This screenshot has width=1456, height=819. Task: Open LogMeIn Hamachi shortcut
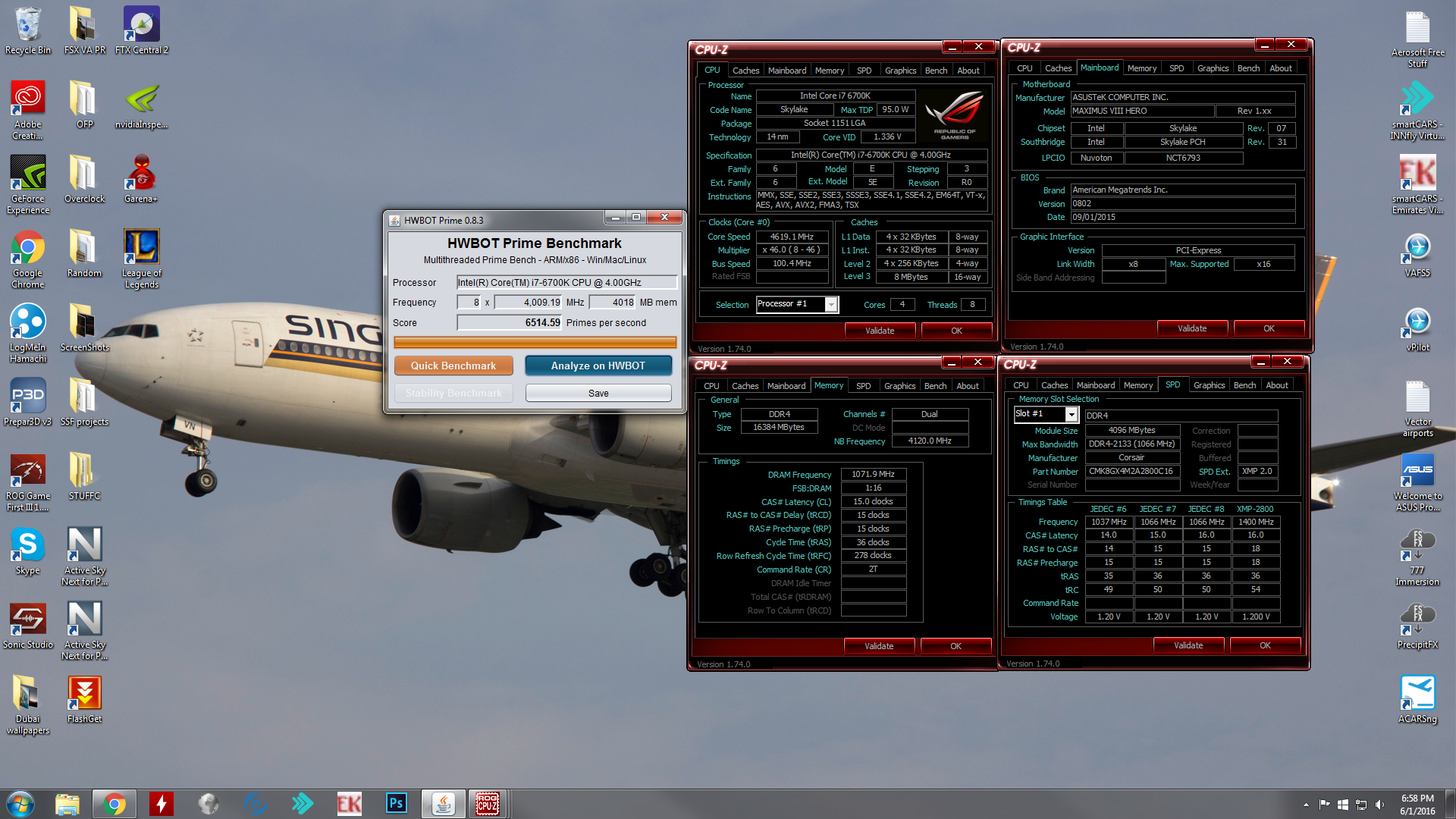pos(28,333)
